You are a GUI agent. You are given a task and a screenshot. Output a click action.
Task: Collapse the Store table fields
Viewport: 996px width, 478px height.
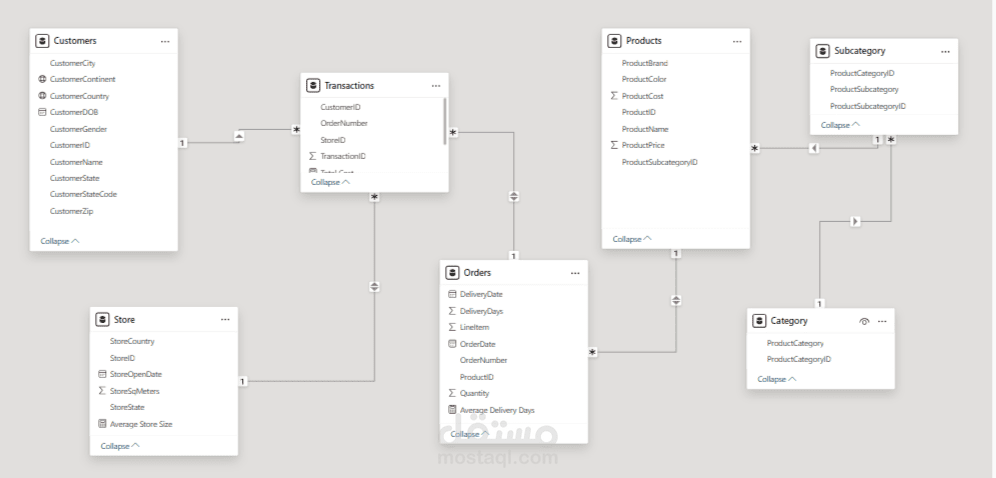pos(120,446)
